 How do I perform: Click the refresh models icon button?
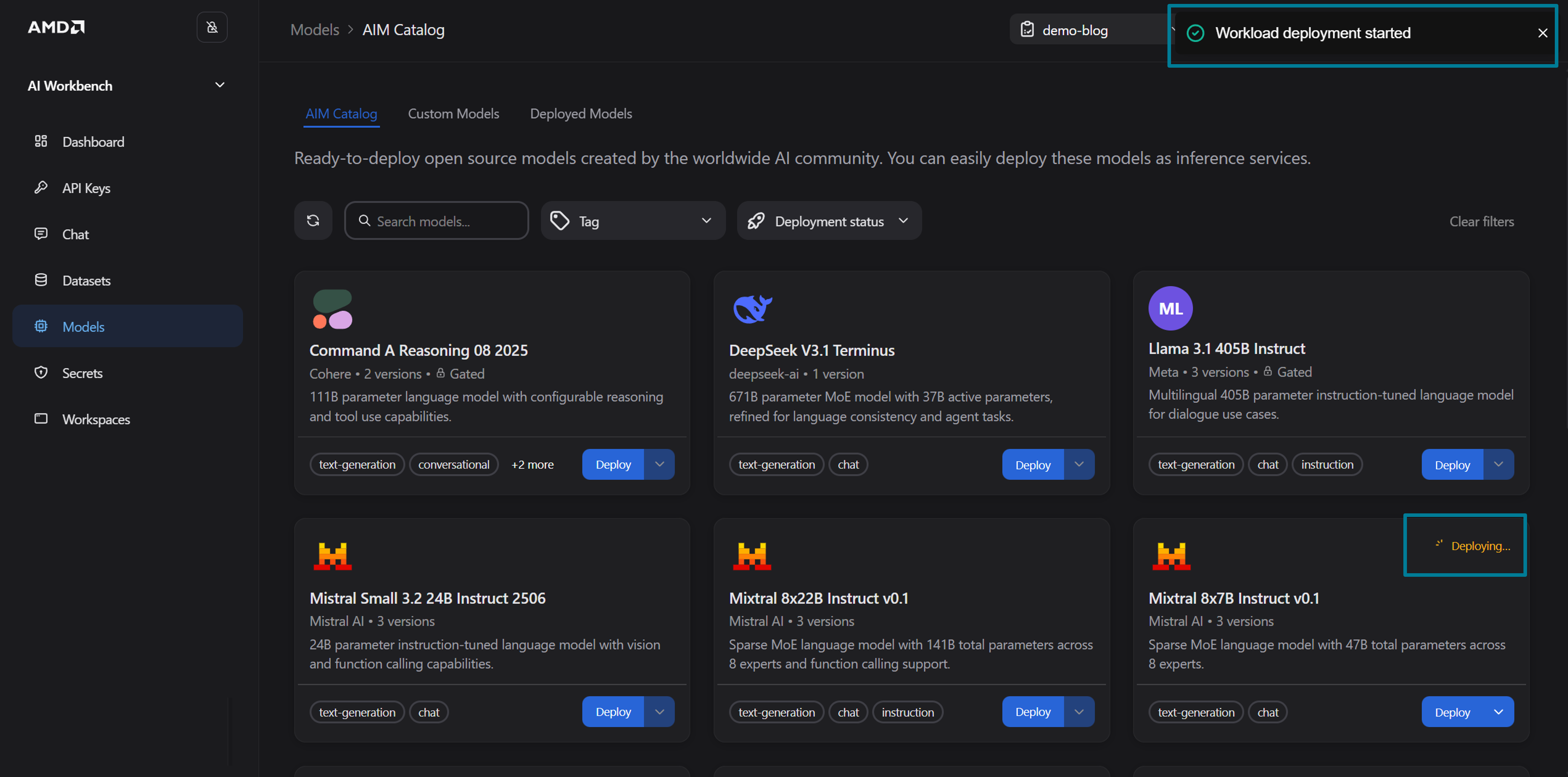[313, 221]
